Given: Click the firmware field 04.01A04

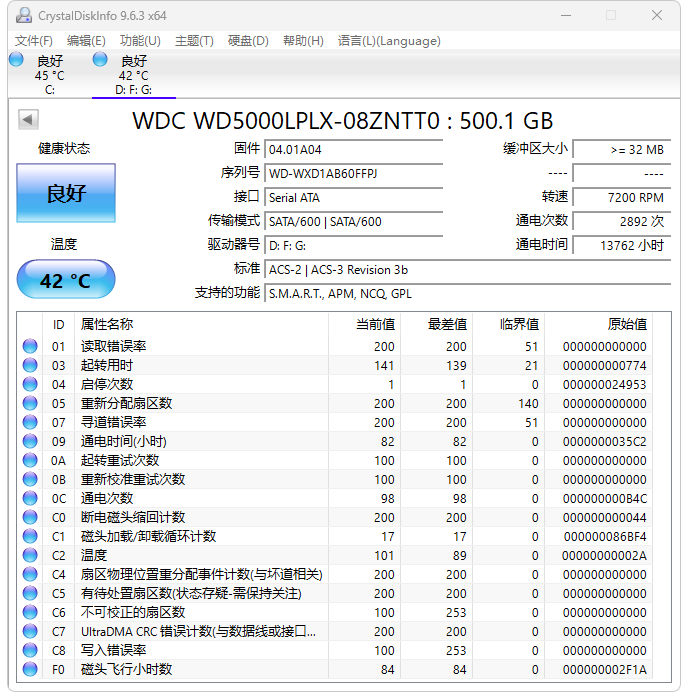Looking at the screenshot, I should pyautogui.click(x=354, y=149).
